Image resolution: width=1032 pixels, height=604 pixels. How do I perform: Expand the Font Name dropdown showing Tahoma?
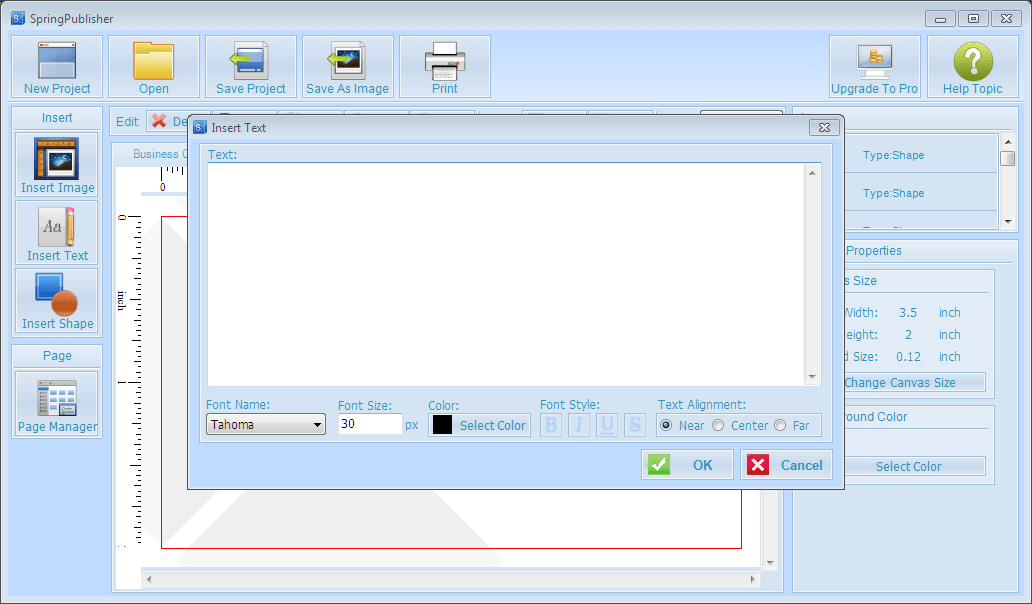(x=266, y=425)
